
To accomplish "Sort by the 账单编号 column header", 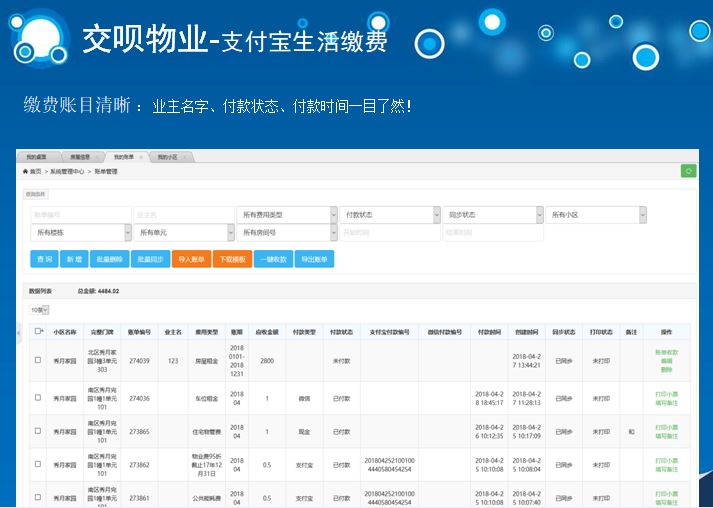I will tap(139, 331).
